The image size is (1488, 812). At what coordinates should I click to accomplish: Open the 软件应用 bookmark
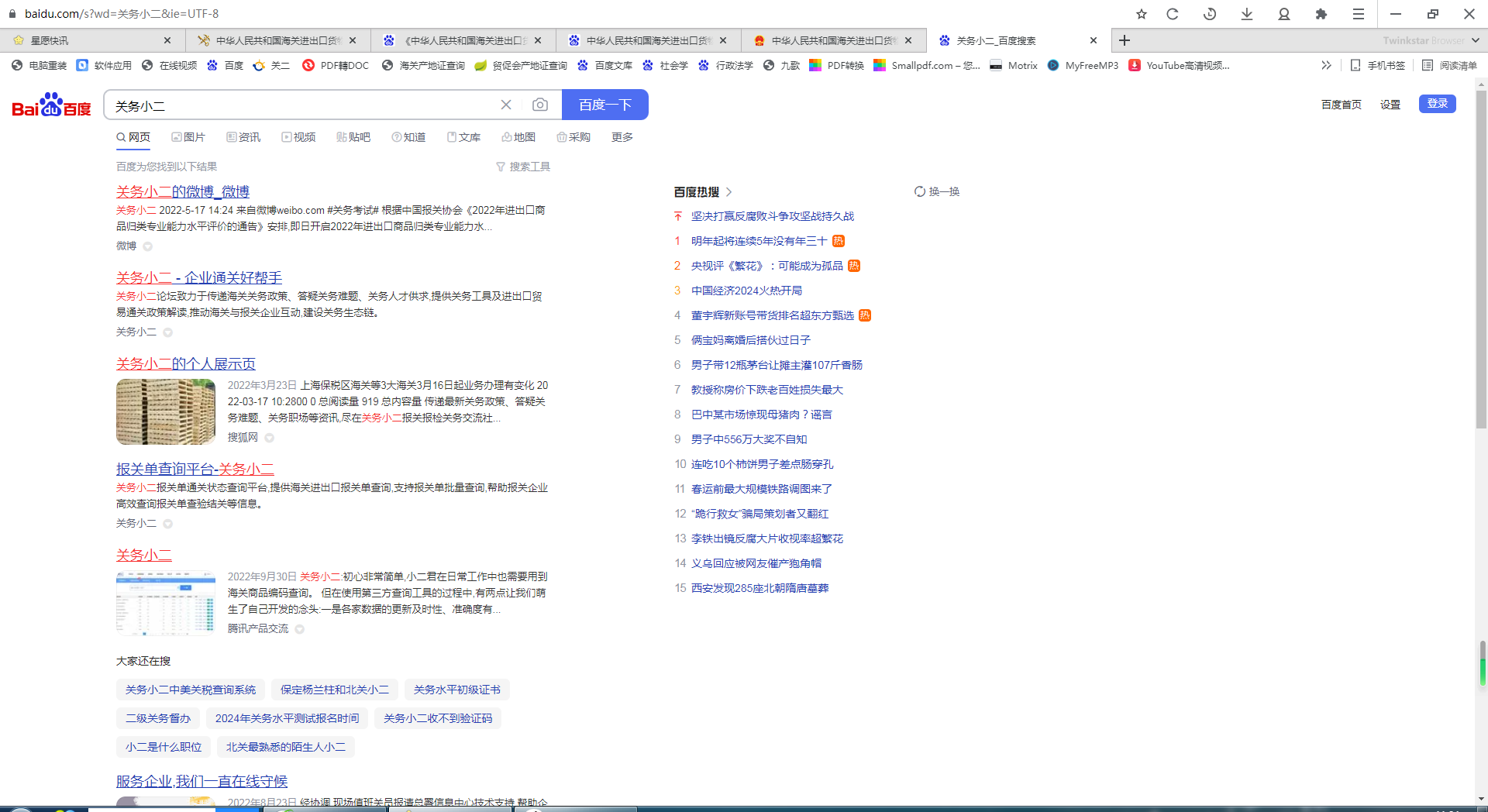pos(105,65)
